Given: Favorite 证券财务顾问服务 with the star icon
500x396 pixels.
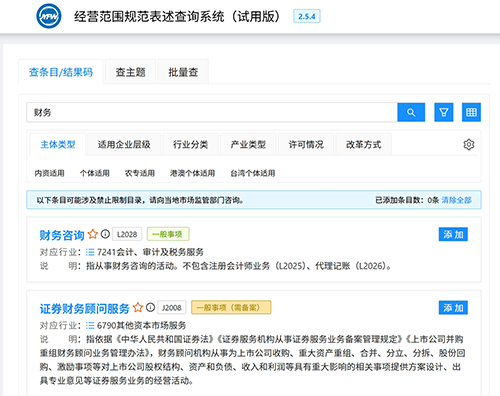Looking at the screenshot, I should (x=138, y=307).
